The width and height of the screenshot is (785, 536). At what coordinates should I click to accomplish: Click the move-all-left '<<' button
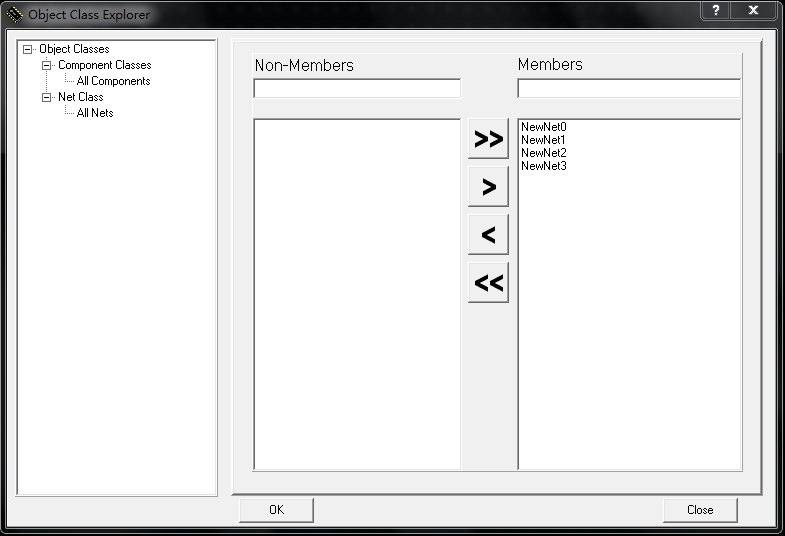pos(488,283)
